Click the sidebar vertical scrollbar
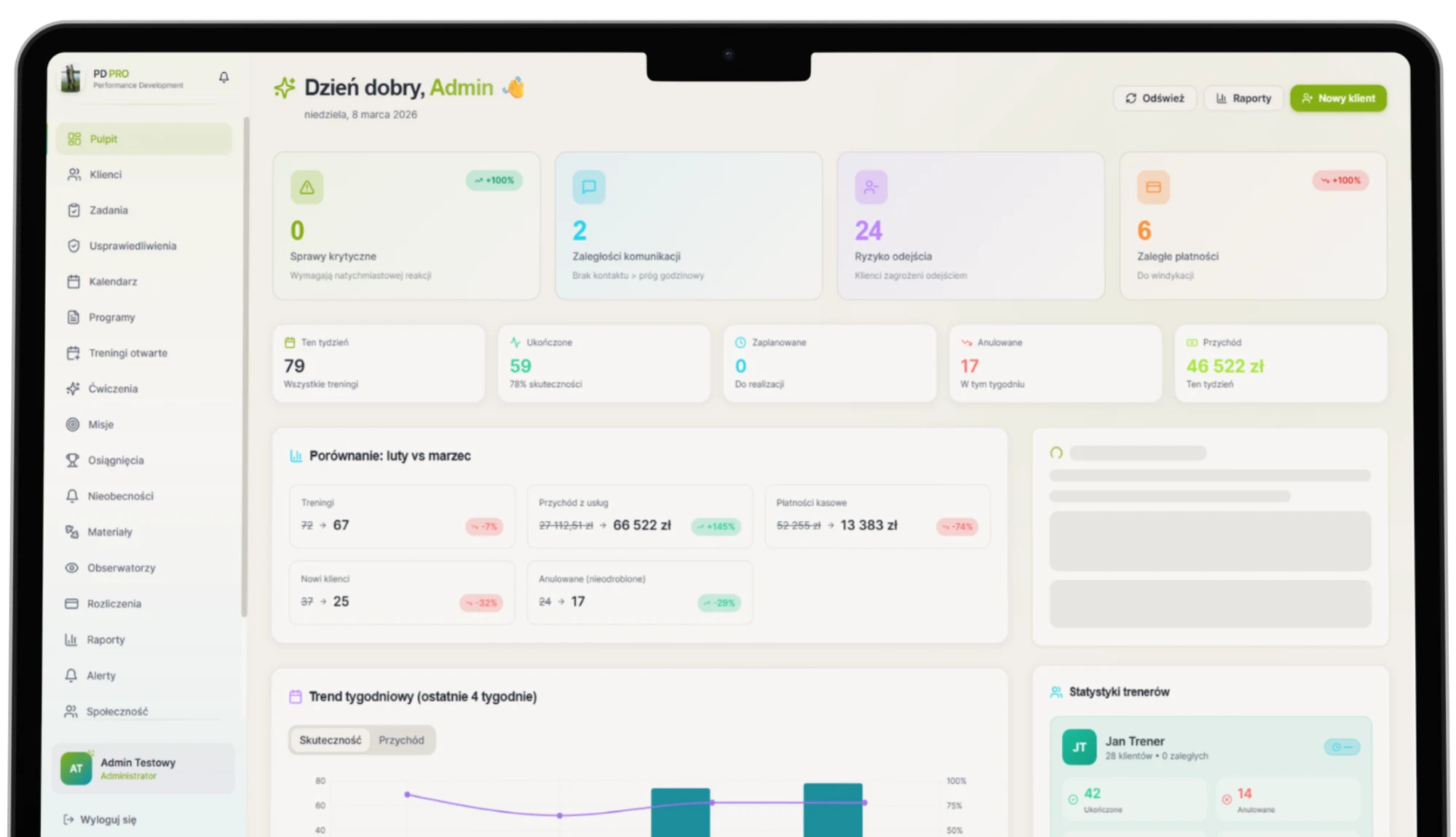Image resolution: width=1456 pixels, height=837 pixels. [x=245, y=368]
